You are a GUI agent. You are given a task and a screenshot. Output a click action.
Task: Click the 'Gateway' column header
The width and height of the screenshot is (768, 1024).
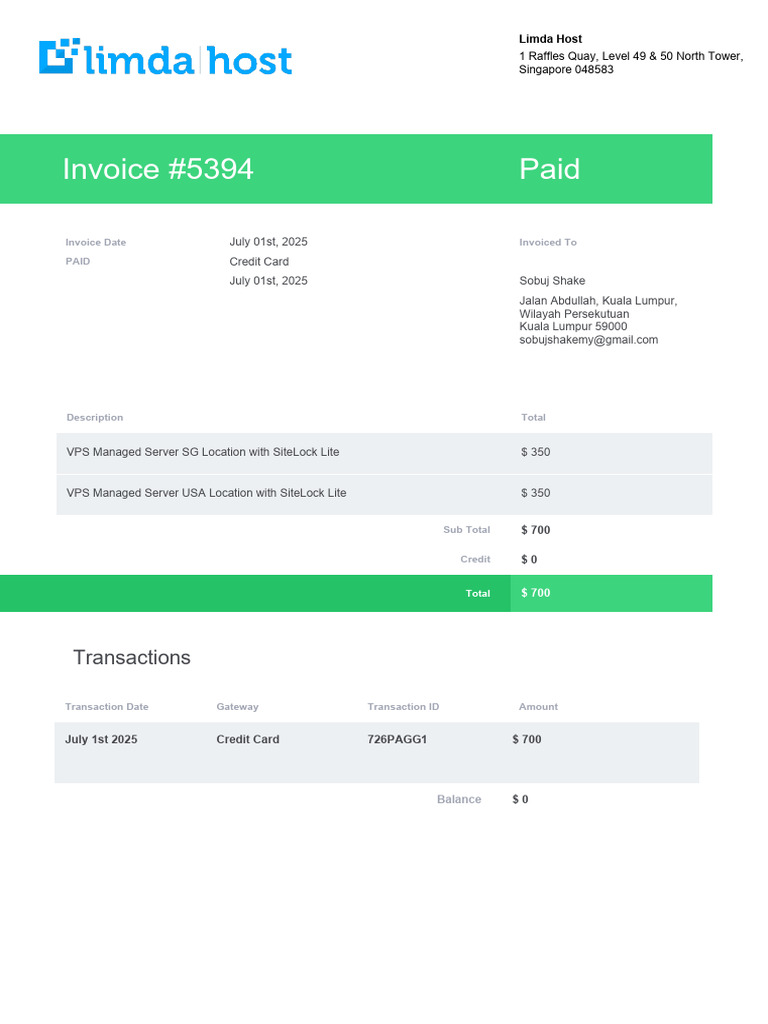(237, 707)
